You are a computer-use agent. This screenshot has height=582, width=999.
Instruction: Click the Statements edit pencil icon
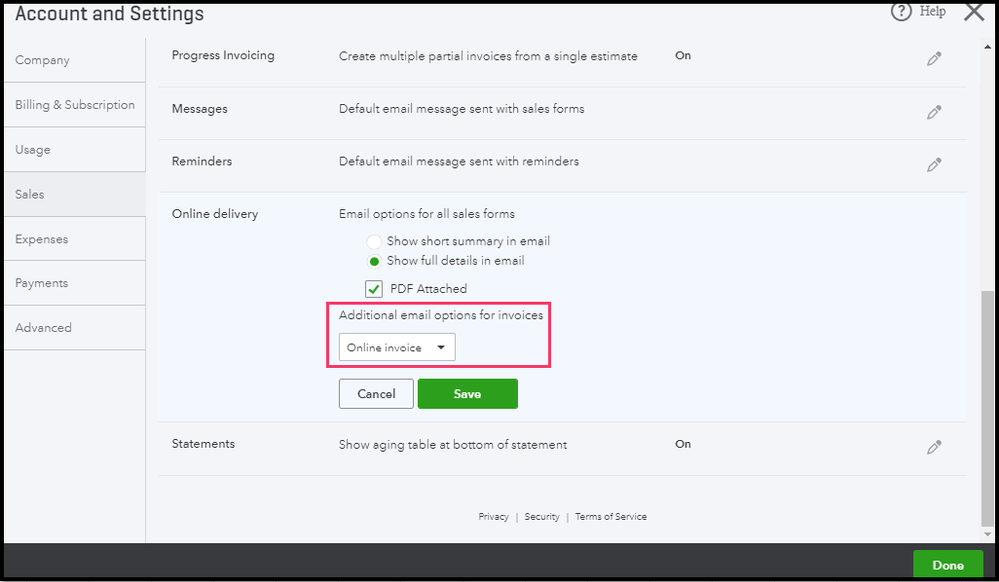point(934,447)
